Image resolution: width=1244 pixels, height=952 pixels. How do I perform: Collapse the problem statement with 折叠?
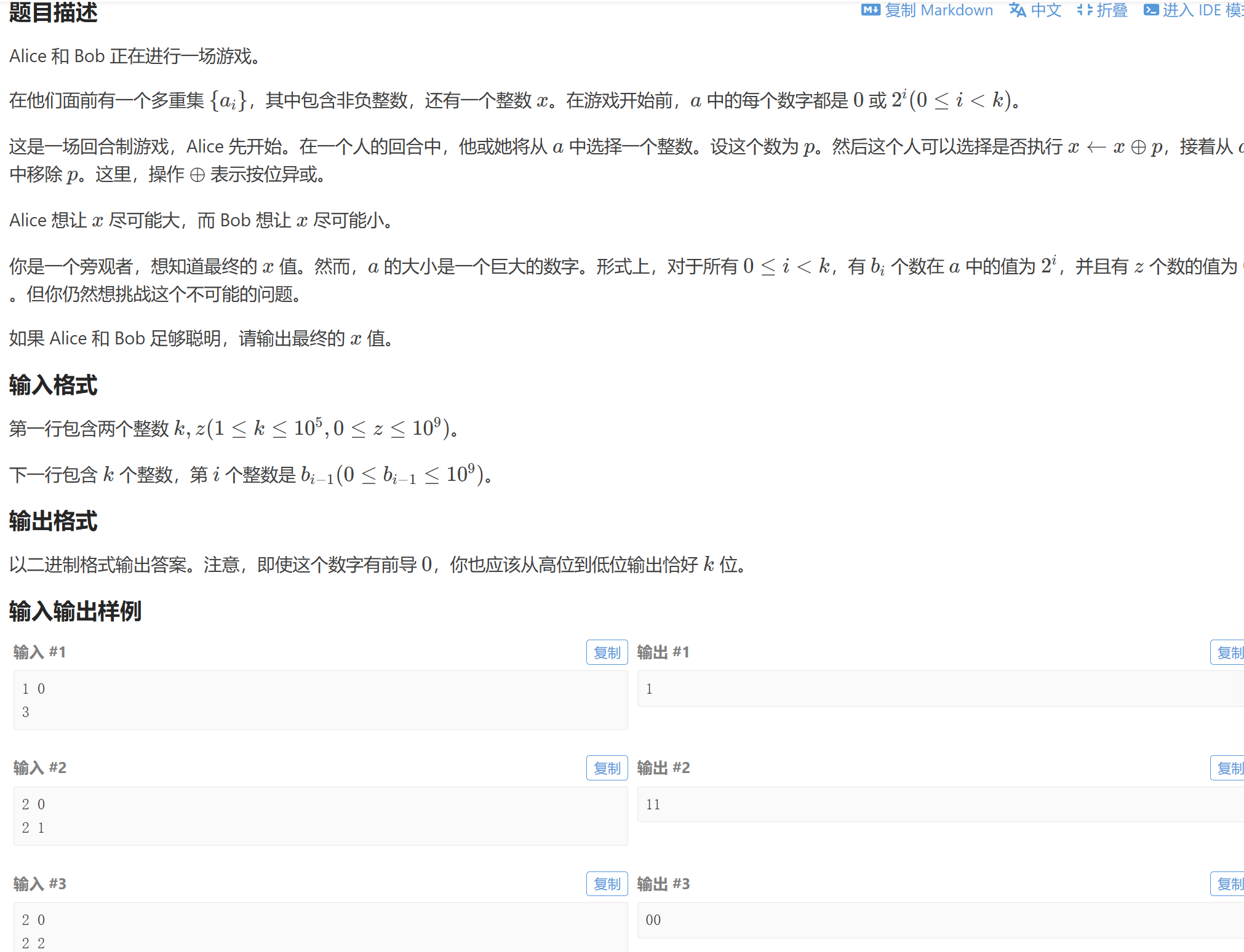click(x=1112, y=10)
